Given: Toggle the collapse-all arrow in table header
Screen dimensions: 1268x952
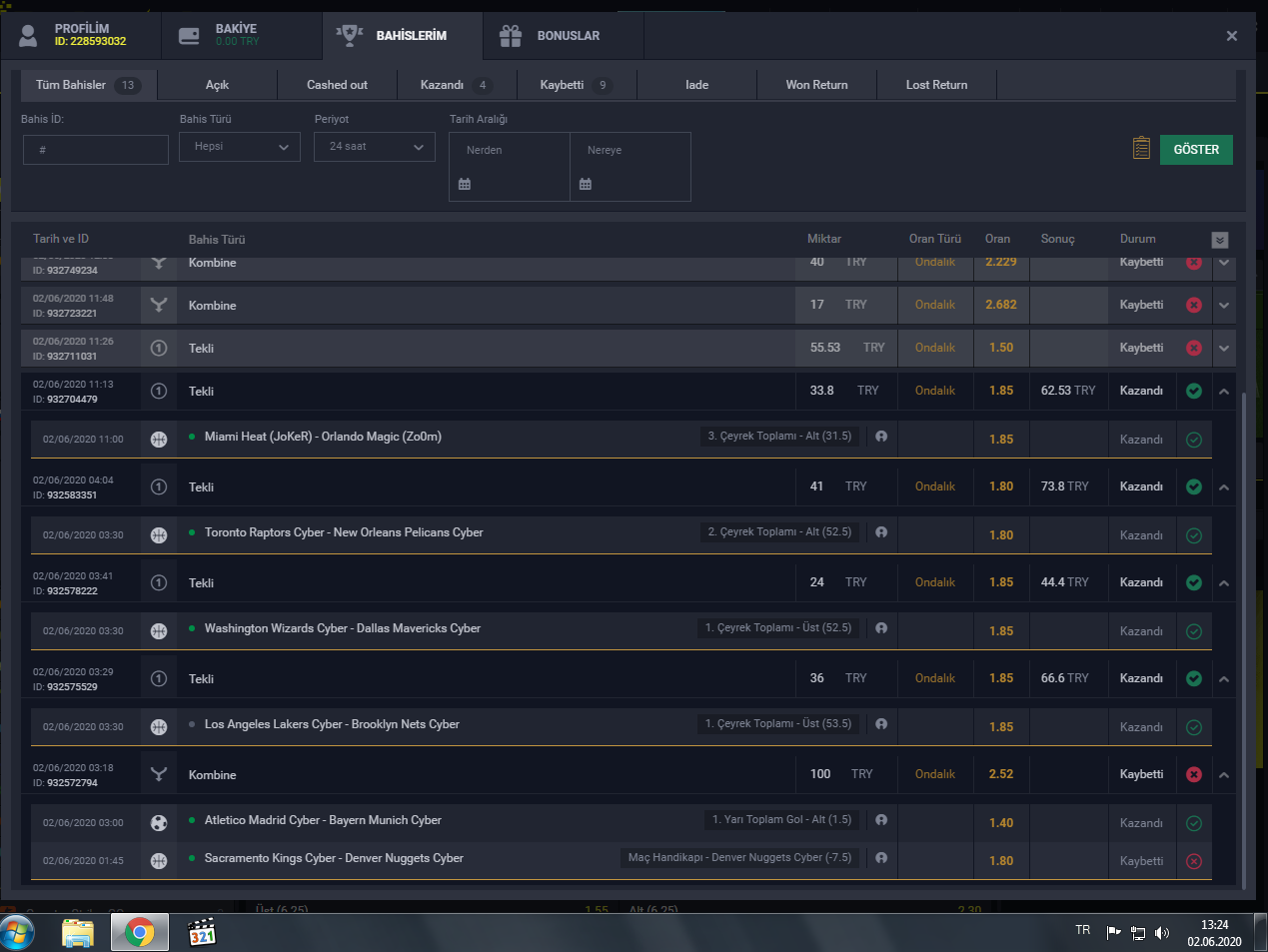Looking at the screenshot, I should click(x=1219, y=240).
